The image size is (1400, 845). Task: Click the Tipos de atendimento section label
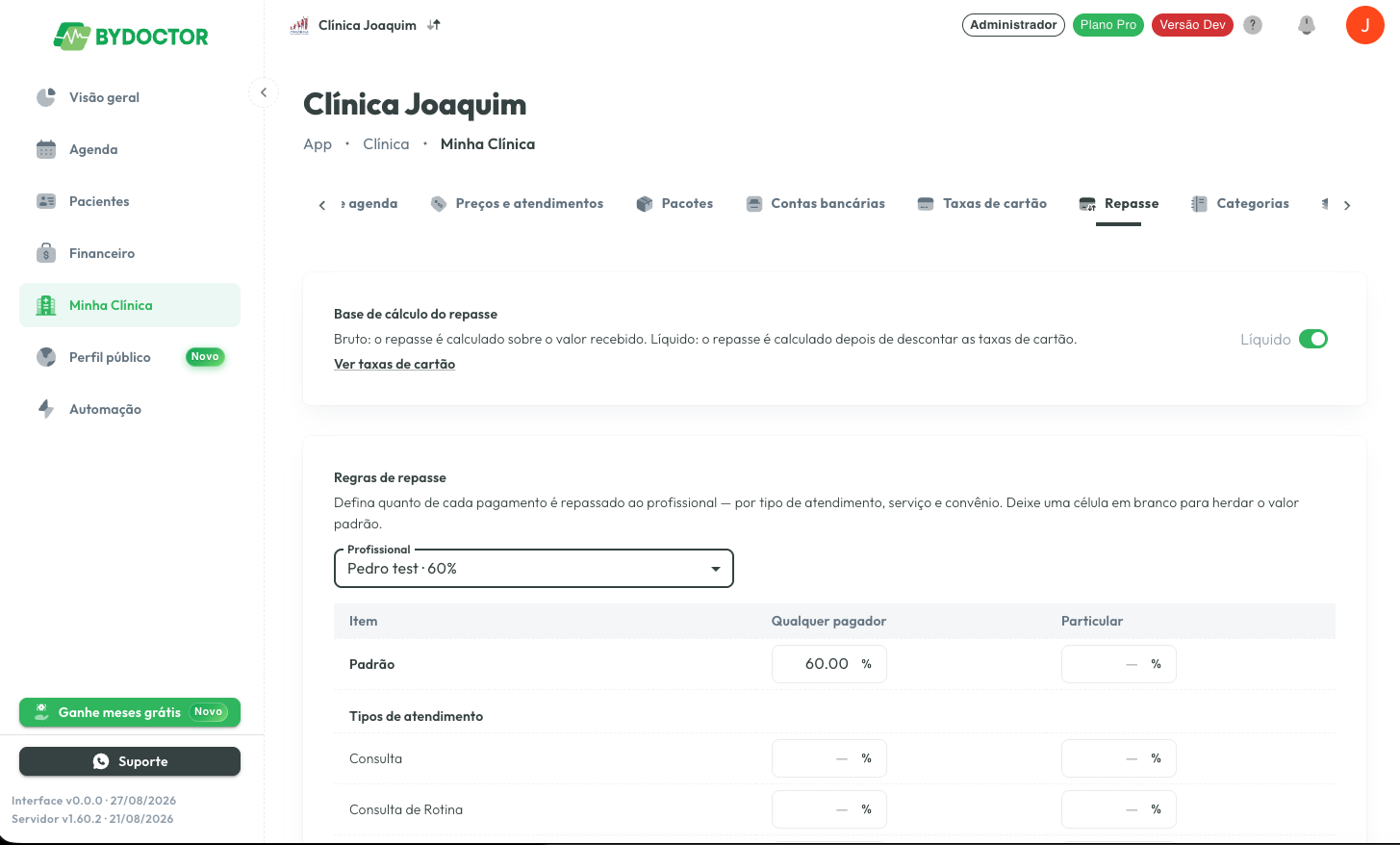(417, 716)
